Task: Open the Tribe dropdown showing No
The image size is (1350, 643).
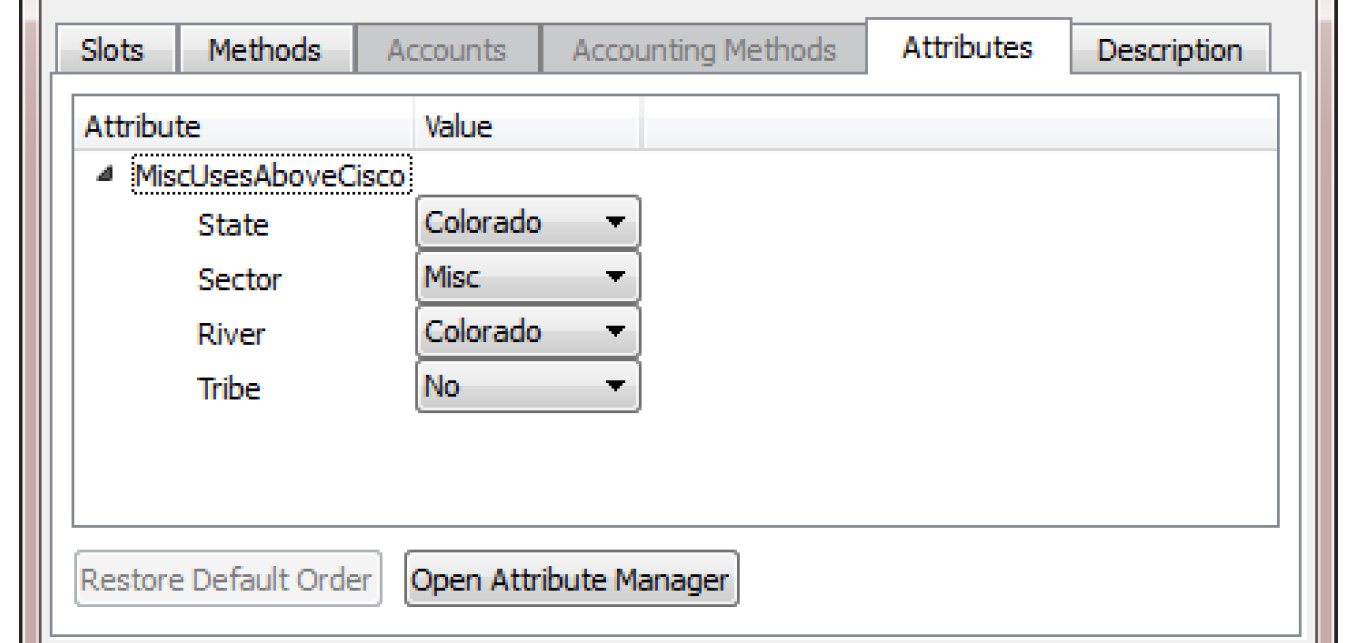Action: [x=527, y=386]
